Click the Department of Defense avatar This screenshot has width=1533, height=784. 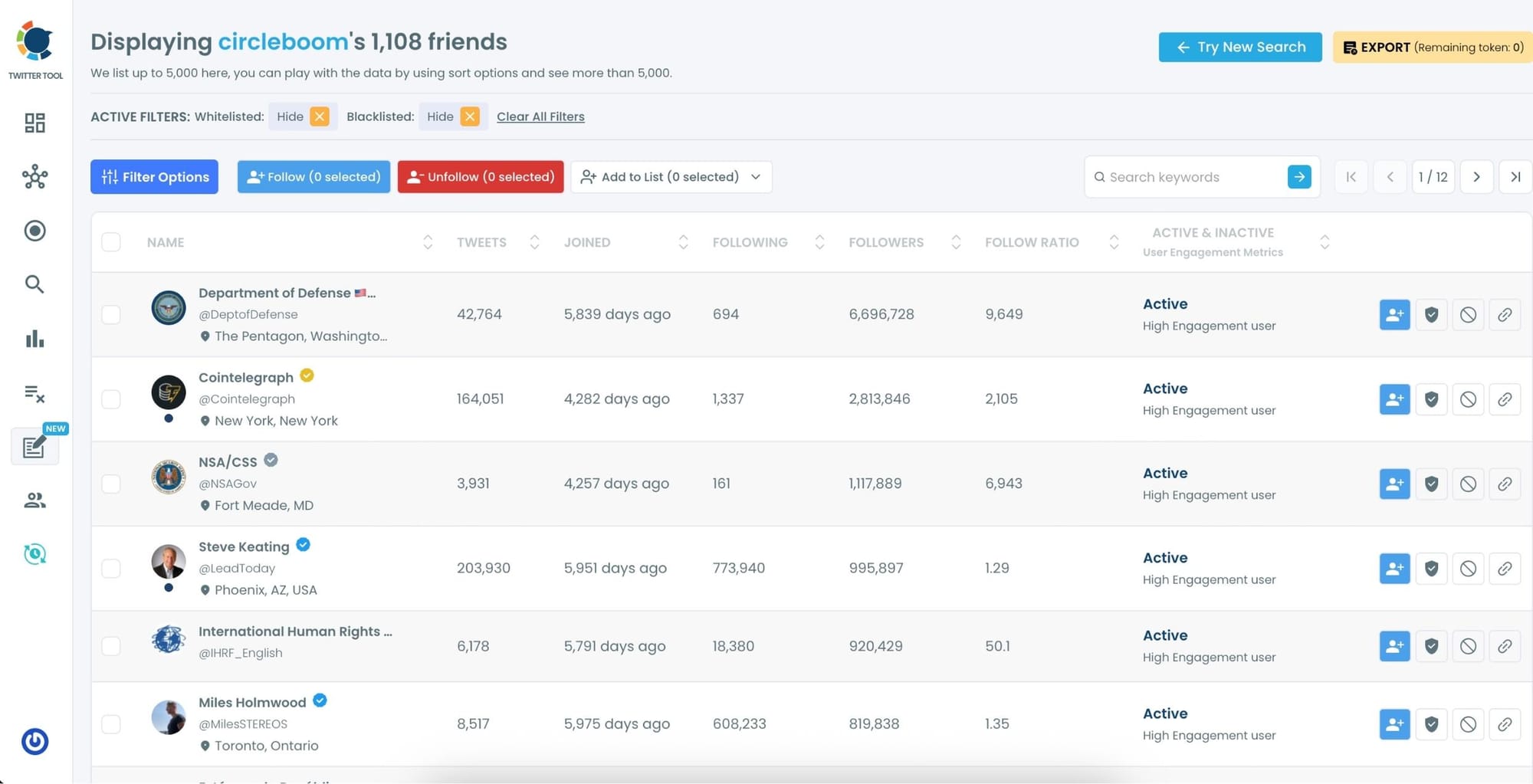[169, 308]
